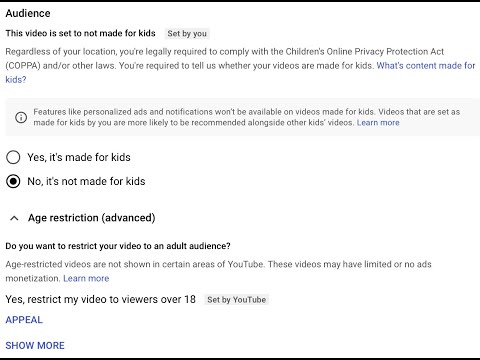
Task: Click the 'restrict your video to an adult audience' question
Action: (118, 246)
